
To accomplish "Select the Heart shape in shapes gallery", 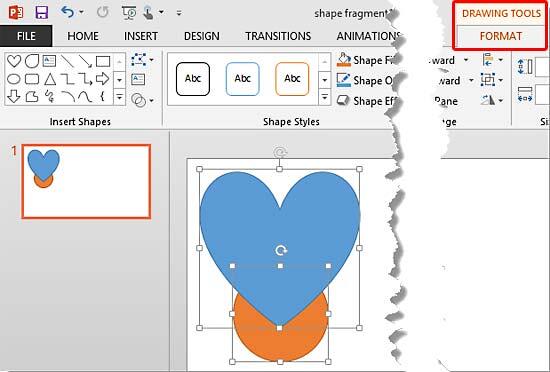I will click(x=14, y=61).
